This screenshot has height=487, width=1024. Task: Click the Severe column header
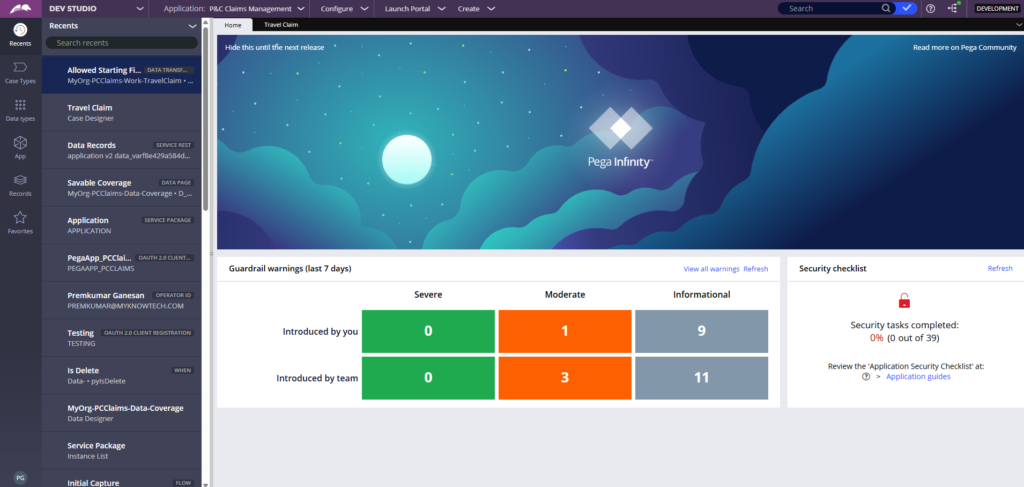point(428,294)
